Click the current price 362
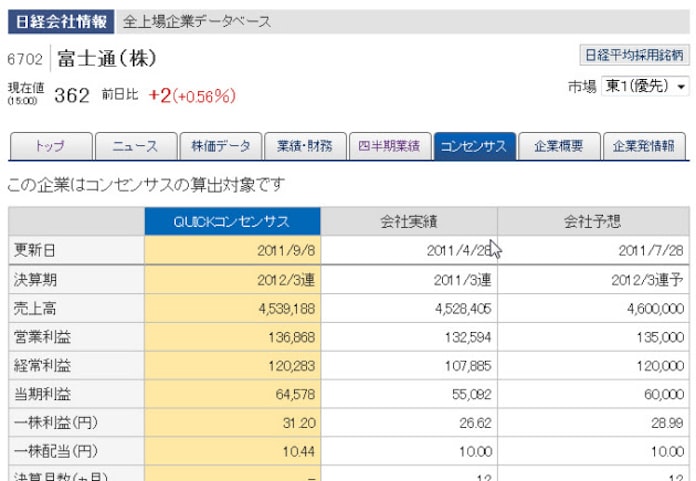696x481 pixels. coord(72,95)
